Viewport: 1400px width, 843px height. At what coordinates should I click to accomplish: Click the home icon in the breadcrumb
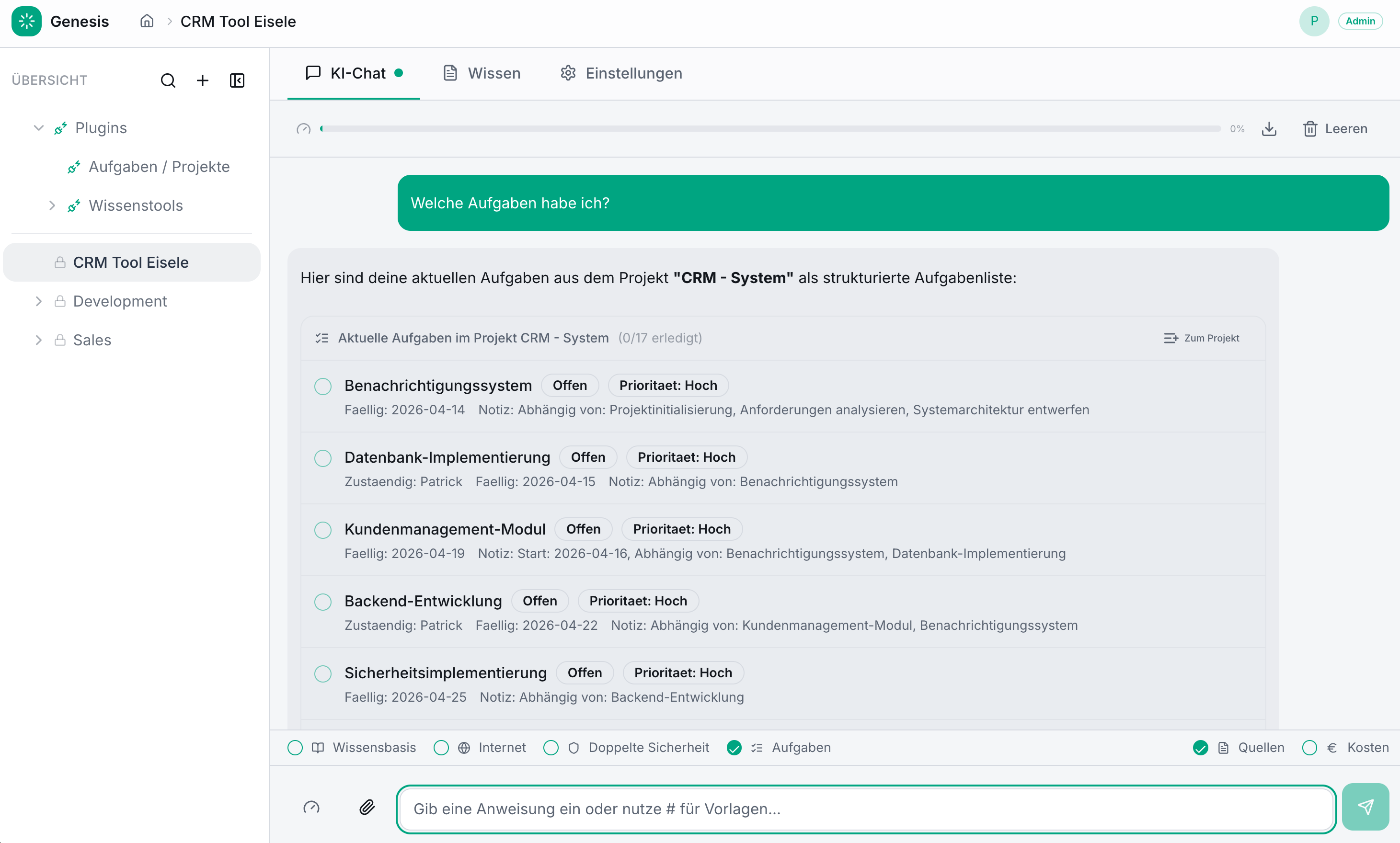146,21
